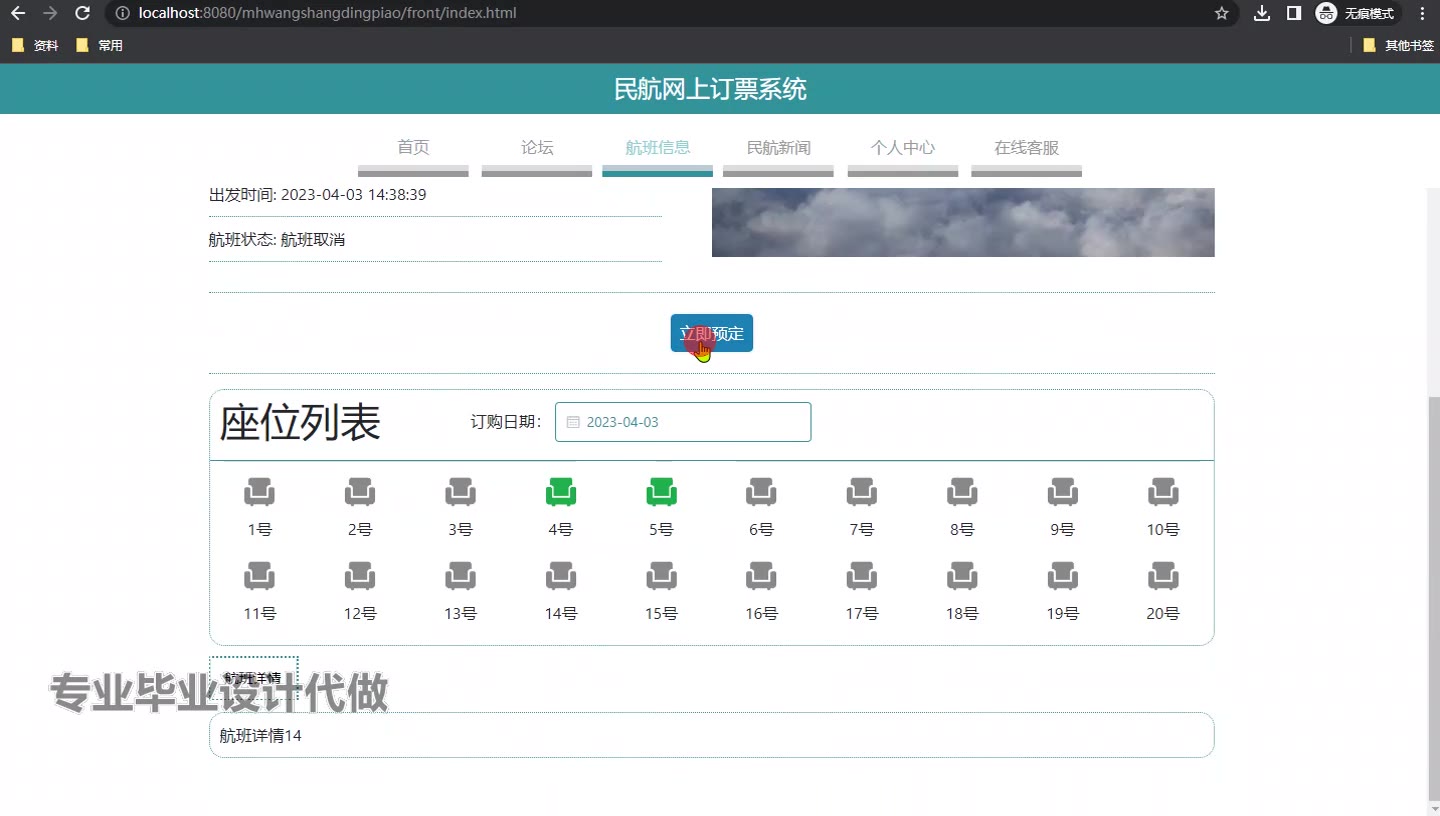Click the browser address bar

pos(660,13)
